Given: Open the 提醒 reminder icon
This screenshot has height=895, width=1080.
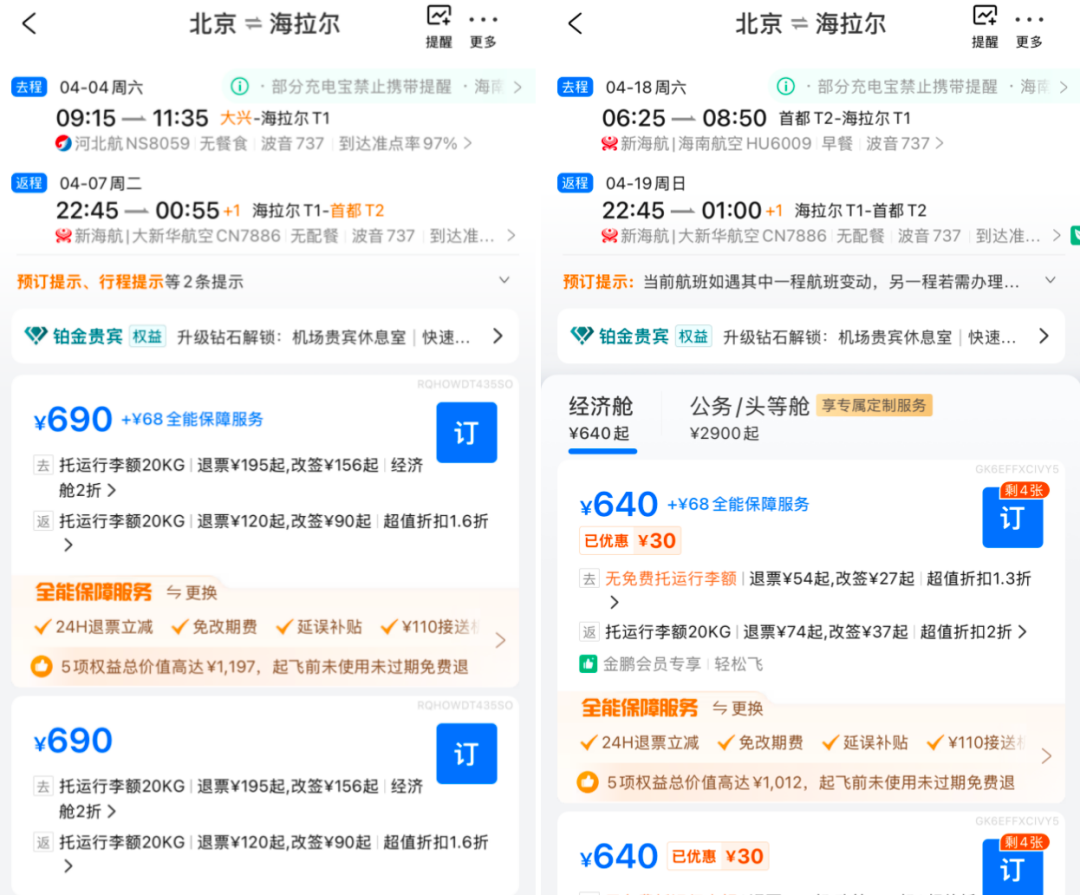Looking at the screenshot, I should tap(438, 22).
